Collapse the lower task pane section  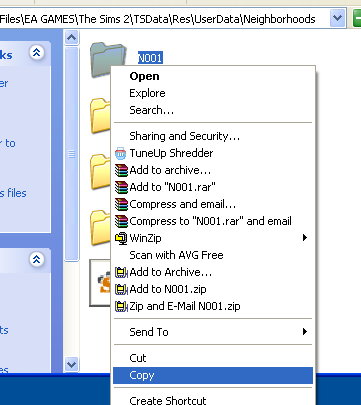[37, 259]
